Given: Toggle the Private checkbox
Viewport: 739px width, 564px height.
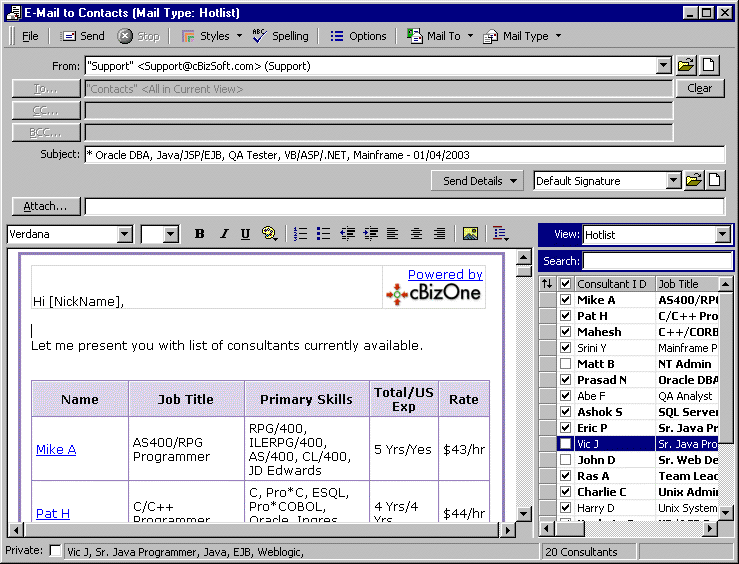Looking at the screenshot, I should 56,550.
